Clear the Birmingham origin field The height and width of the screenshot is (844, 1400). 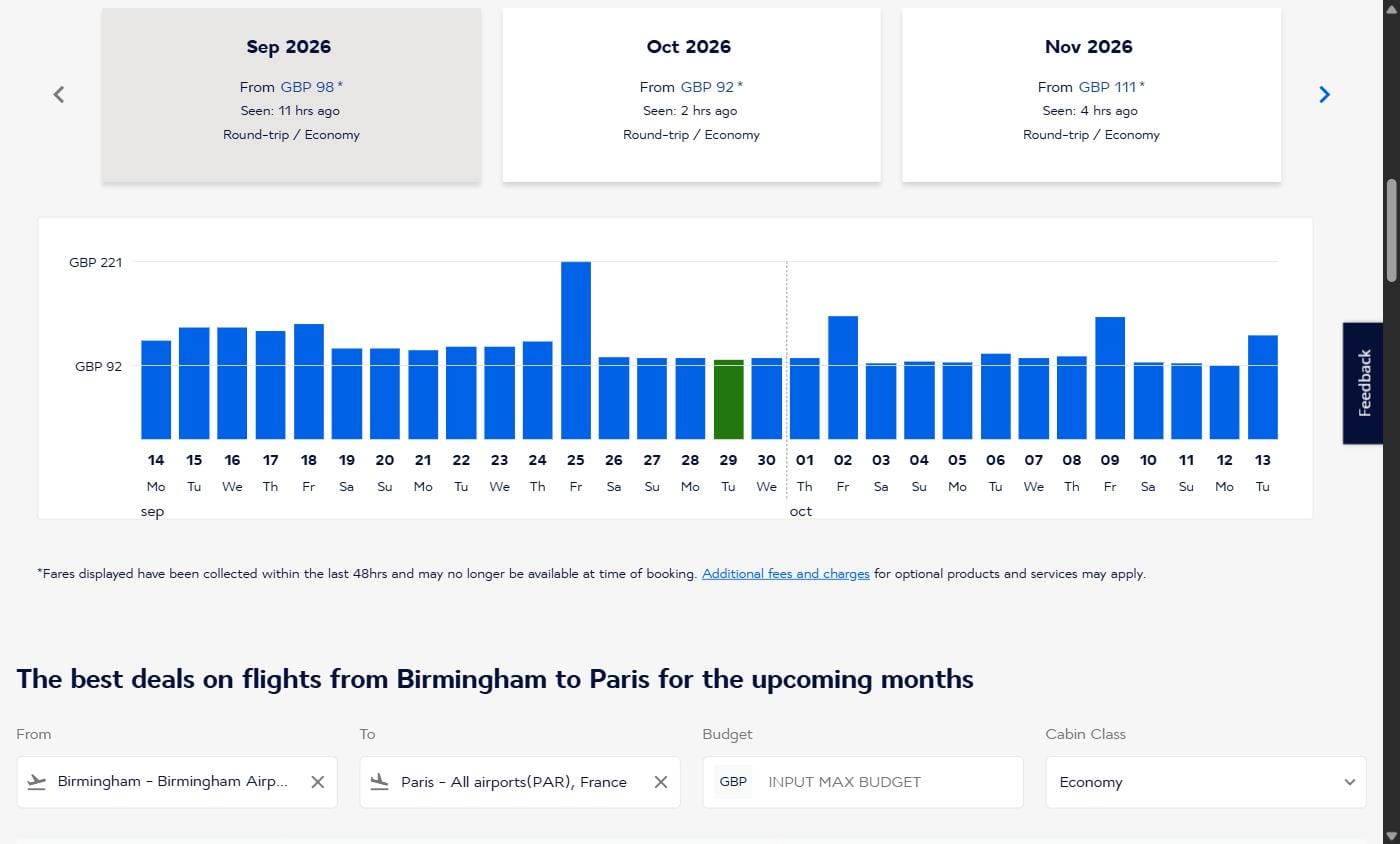coord(317,782)
